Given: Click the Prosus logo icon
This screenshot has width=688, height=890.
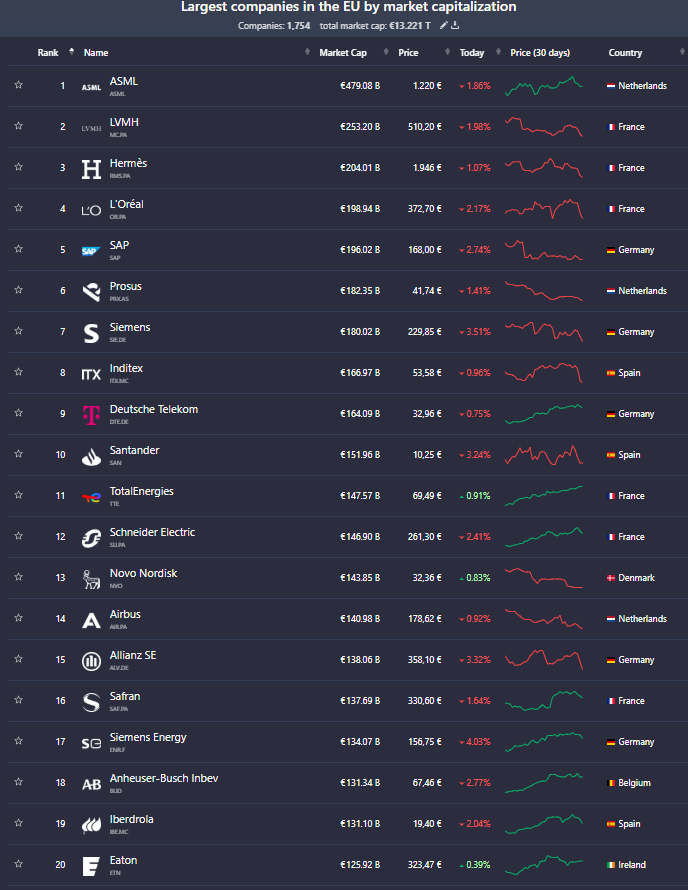Looking at the screenshot, I should click(91, 292).
